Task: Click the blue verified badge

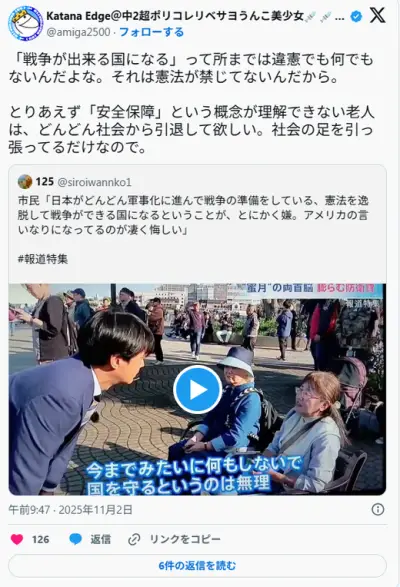Action: [x=356, y=16]
